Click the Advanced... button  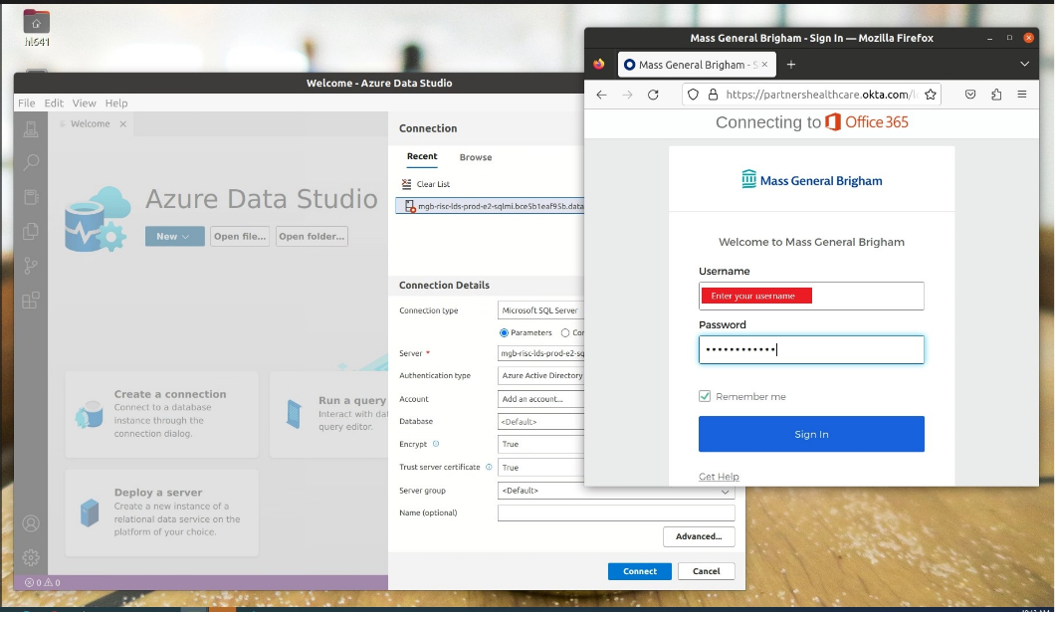click(698, 537)
